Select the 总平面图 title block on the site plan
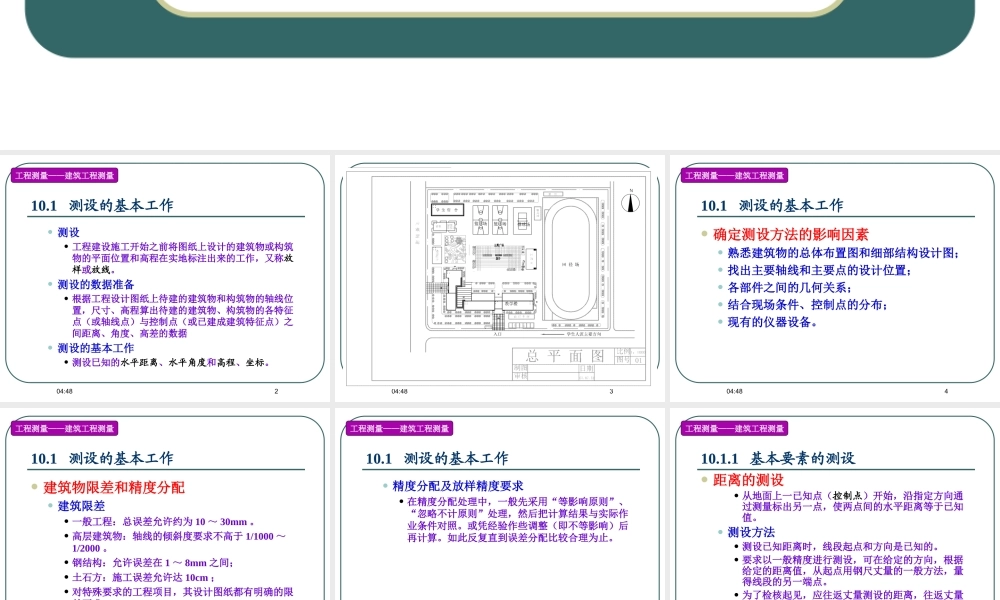This screenshot has width=1000, height=600. click(x=579, y=363)
